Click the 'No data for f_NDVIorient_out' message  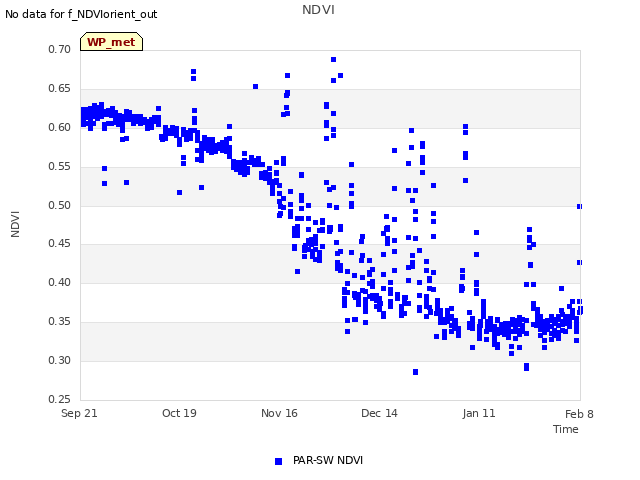(81, 14)
